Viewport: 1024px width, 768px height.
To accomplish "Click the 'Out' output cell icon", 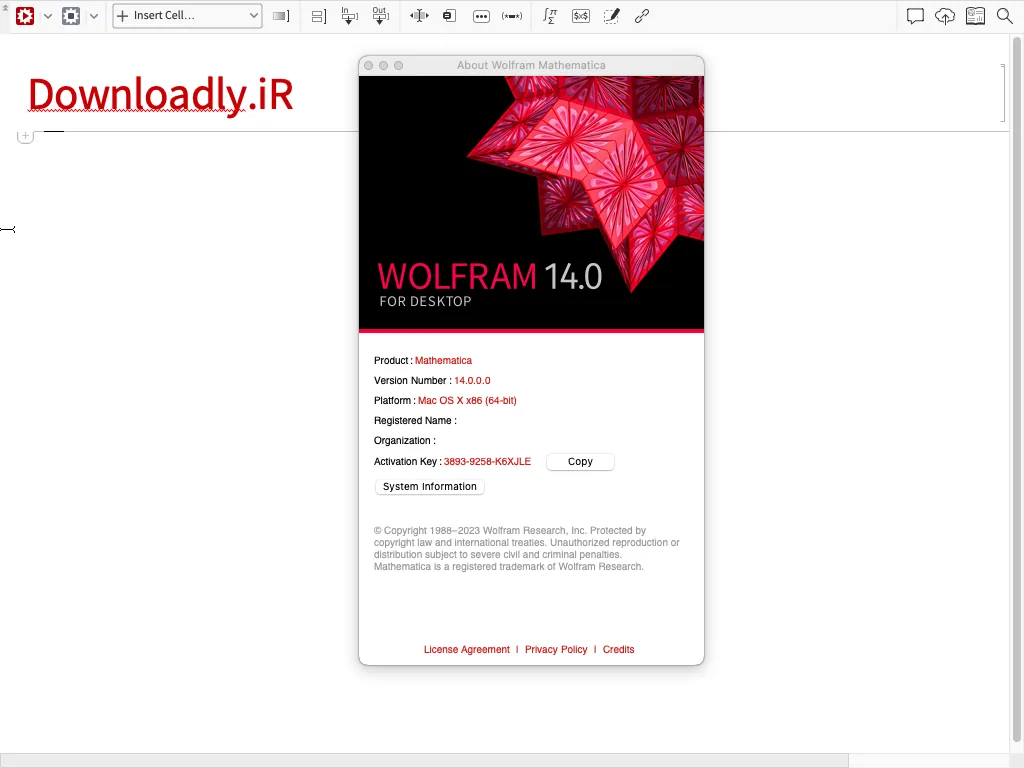I will (x=380, y=16).
